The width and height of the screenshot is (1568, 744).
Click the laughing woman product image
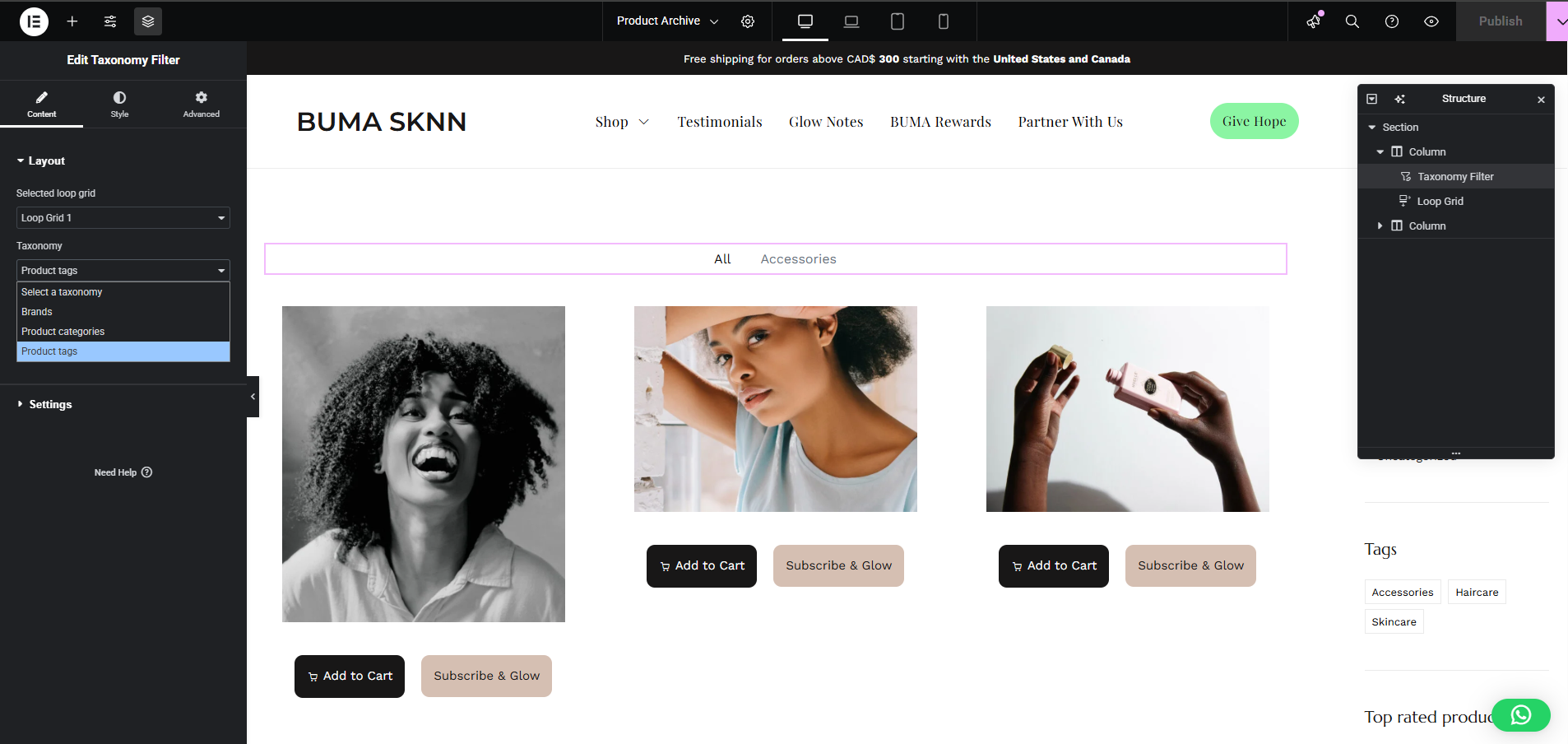click(424, 464)
